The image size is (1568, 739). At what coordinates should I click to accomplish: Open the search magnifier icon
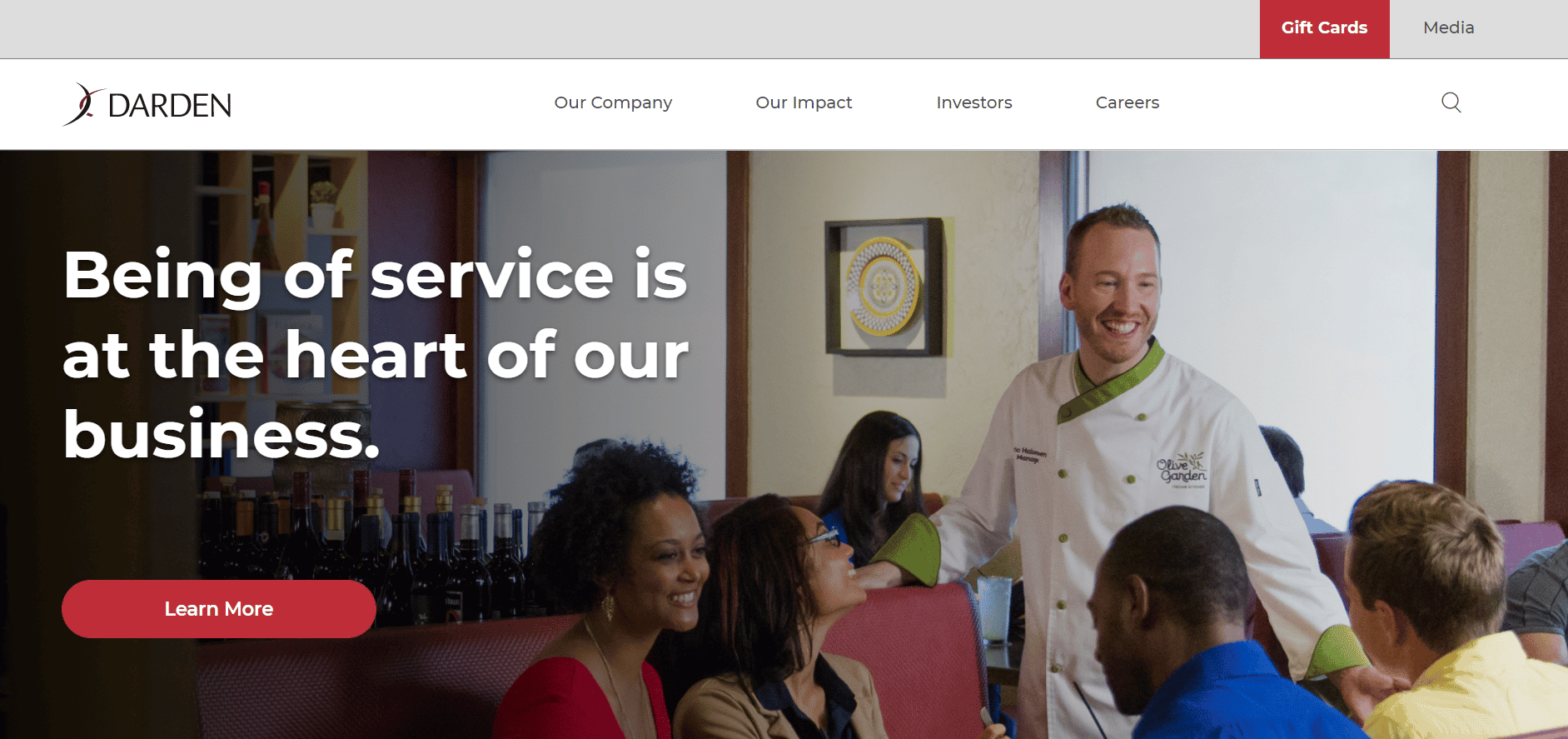click(1451, 102)
